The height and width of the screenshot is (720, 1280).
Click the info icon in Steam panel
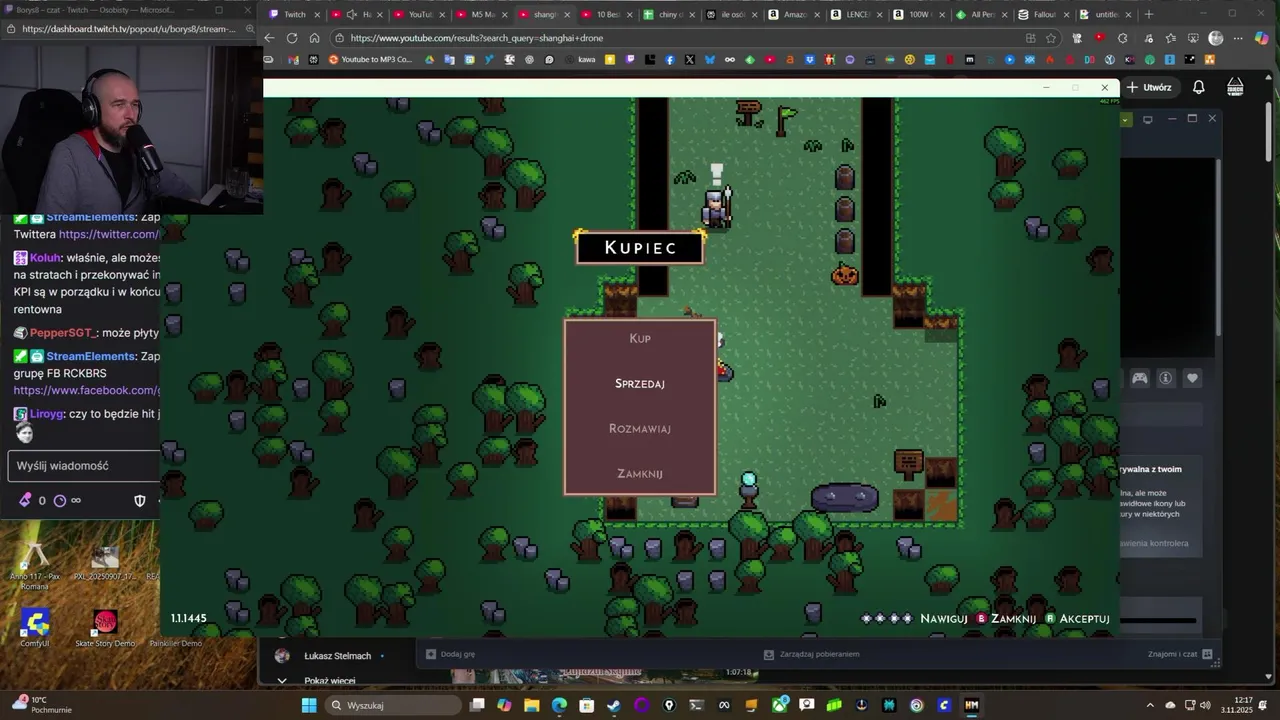click(x=1166, y=378)
